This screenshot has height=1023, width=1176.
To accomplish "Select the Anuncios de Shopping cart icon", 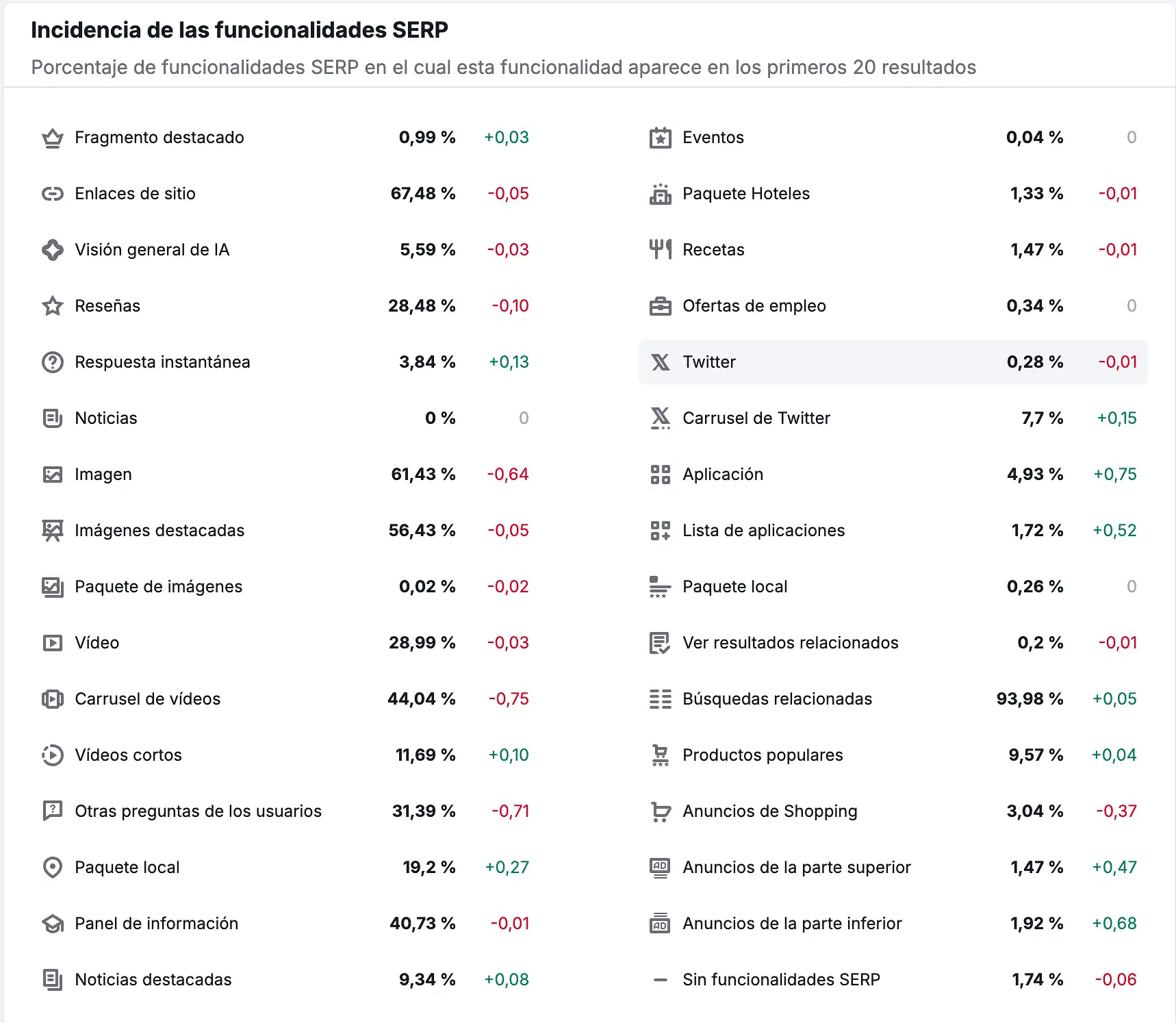I will pos(660,811).
